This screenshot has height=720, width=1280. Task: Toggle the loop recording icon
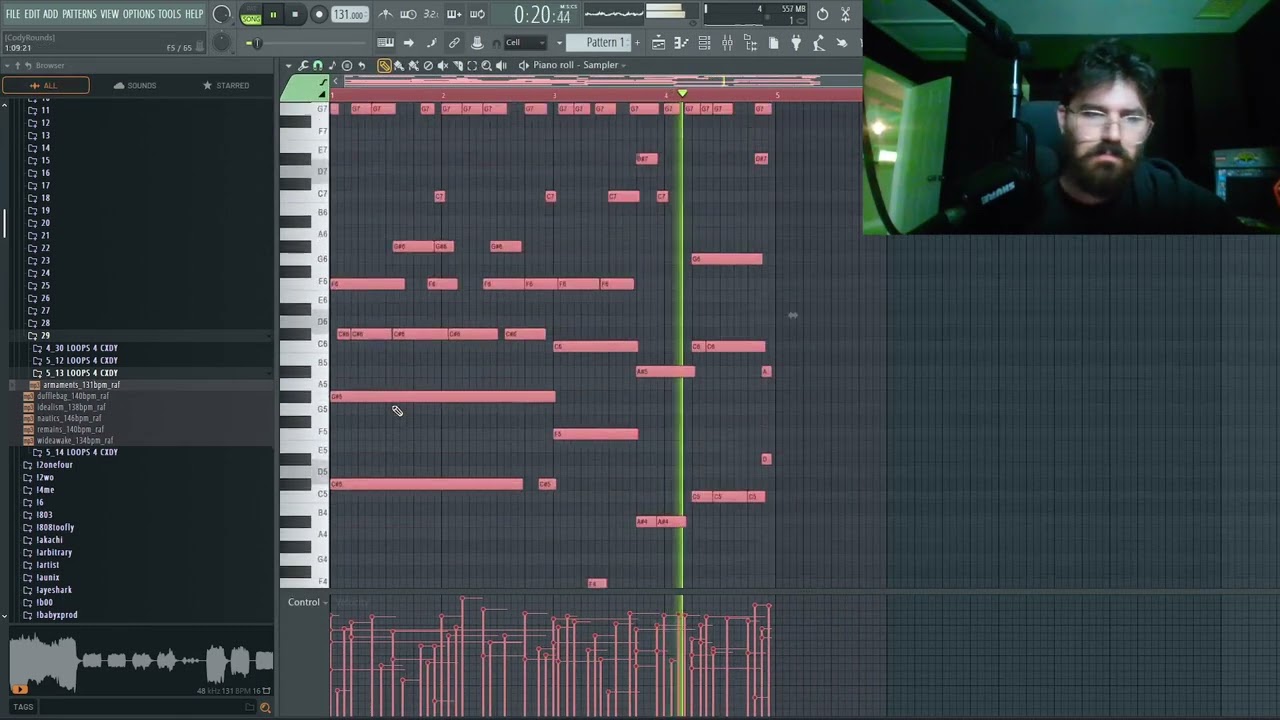pyautogui.click(x=477, y=14)
